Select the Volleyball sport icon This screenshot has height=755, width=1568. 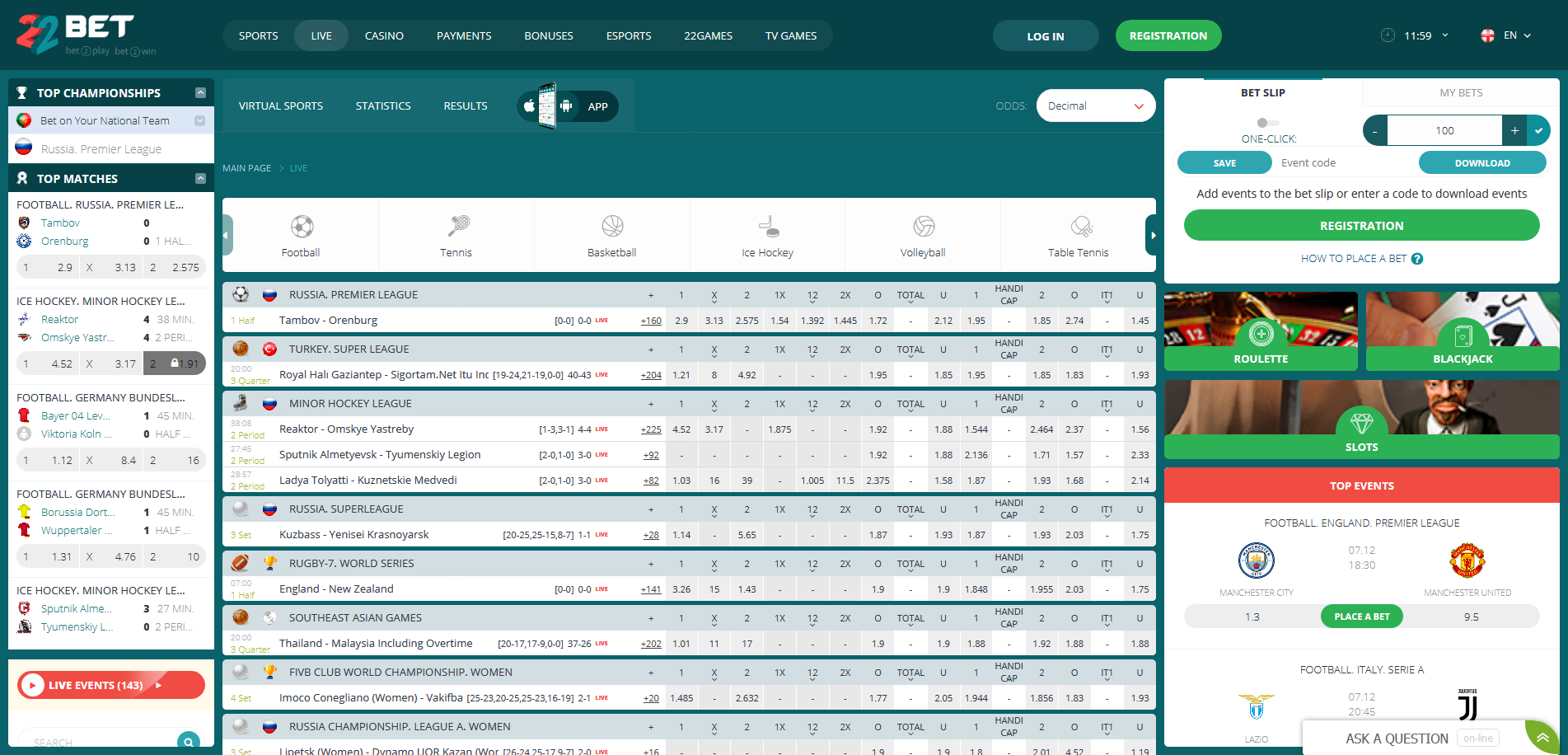pyautogui.click(x=924, y=226)
